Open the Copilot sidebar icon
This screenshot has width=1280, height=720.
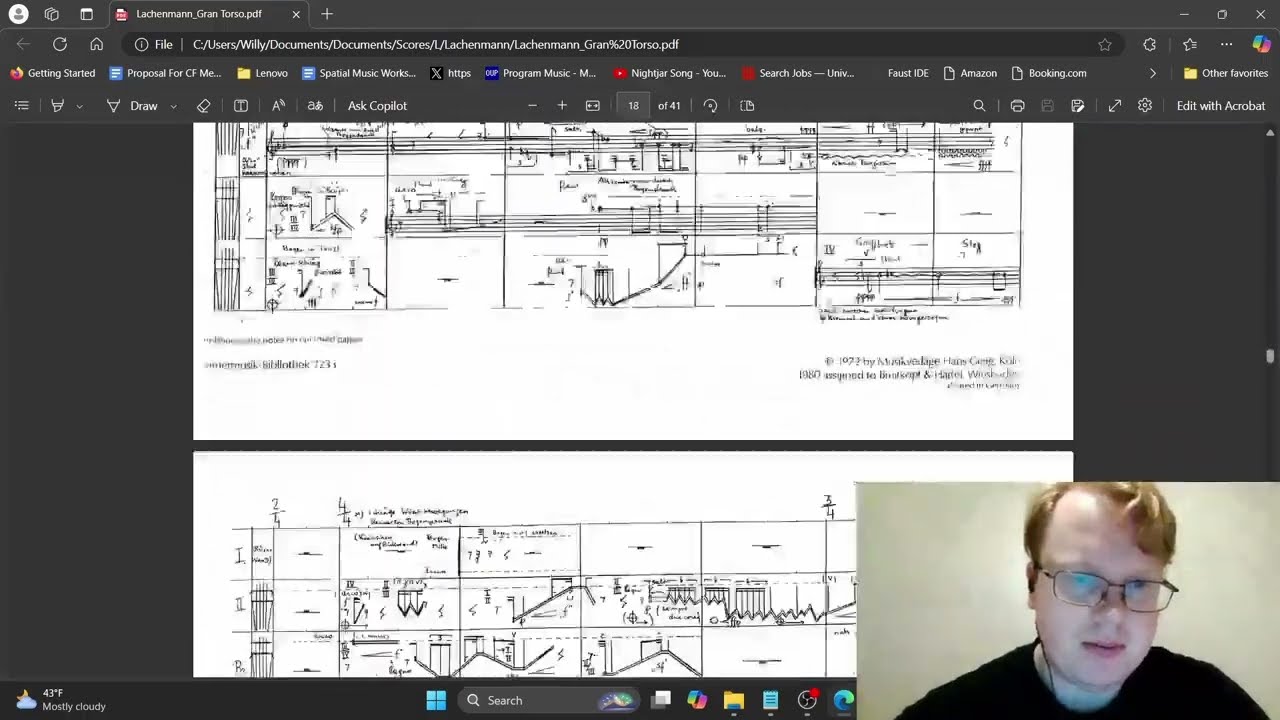(x=1261, y=44)
